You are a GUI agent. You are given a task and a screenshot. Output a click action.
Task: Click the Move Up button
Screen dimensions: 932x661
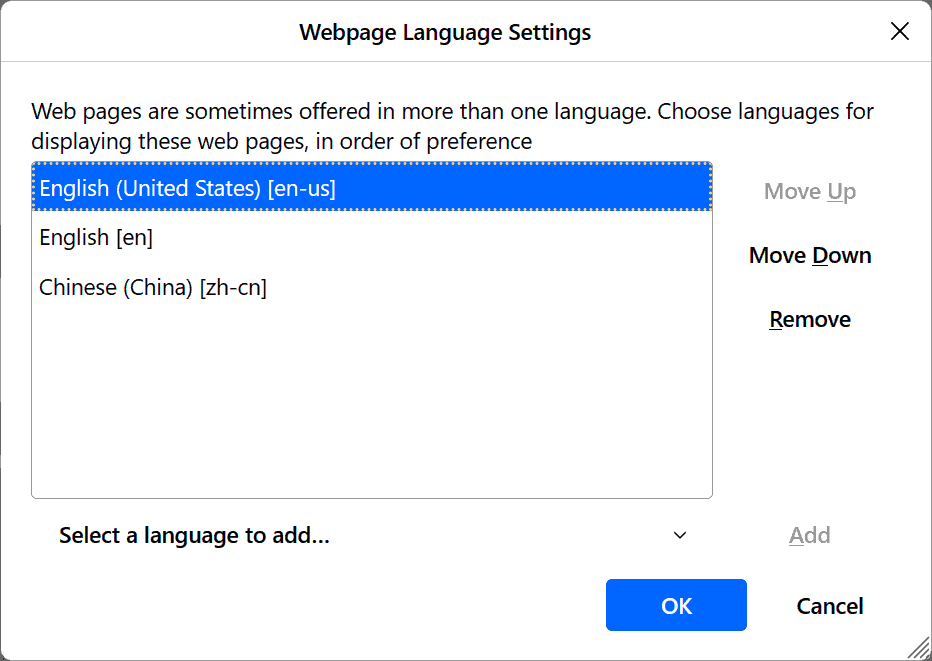tap(809, 192)
